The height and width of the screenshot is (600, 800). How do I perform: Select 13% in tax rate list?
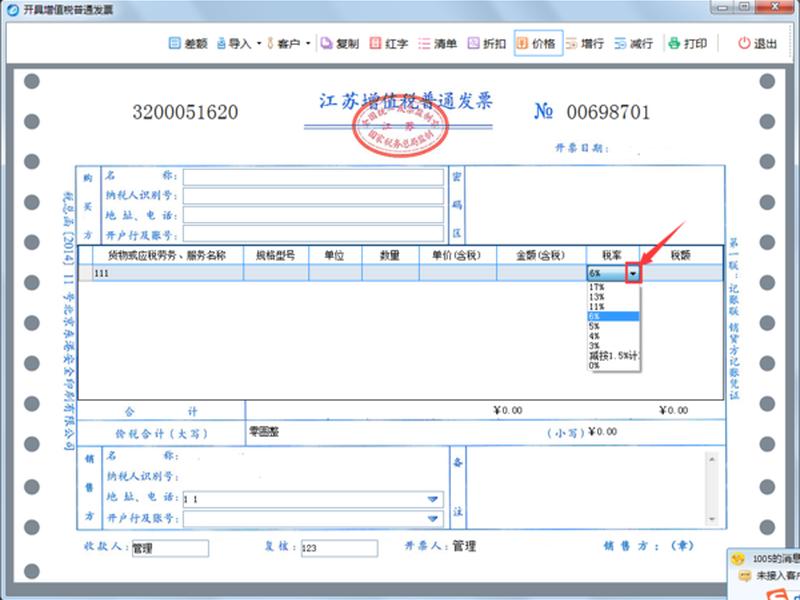[x=613, y=297]
